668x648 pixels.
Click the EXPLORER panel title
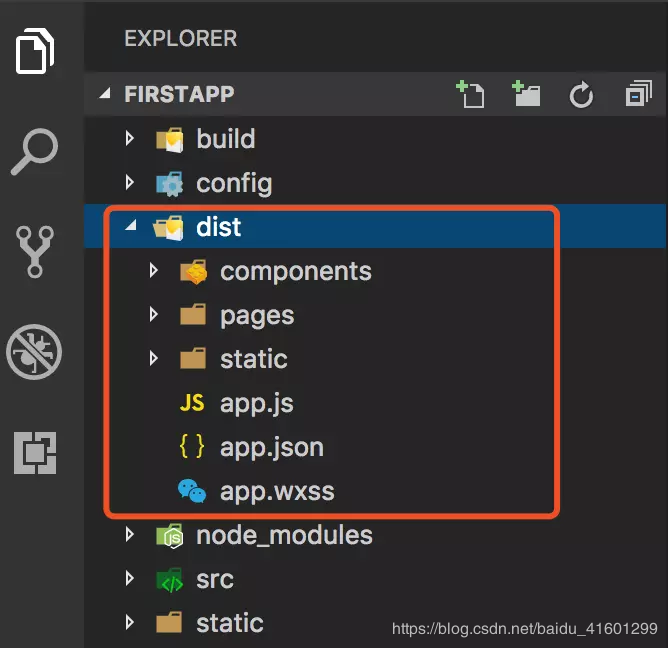point(181,38)
